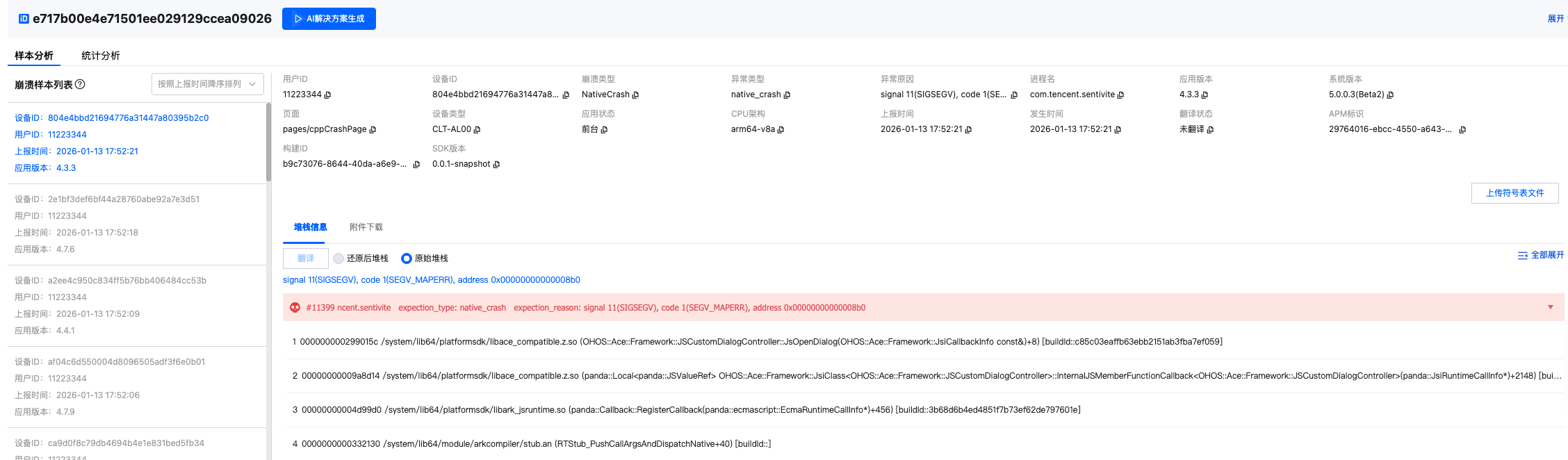Click the blue signal 11(SIGSEGV) summary text

tap(432, 280)
